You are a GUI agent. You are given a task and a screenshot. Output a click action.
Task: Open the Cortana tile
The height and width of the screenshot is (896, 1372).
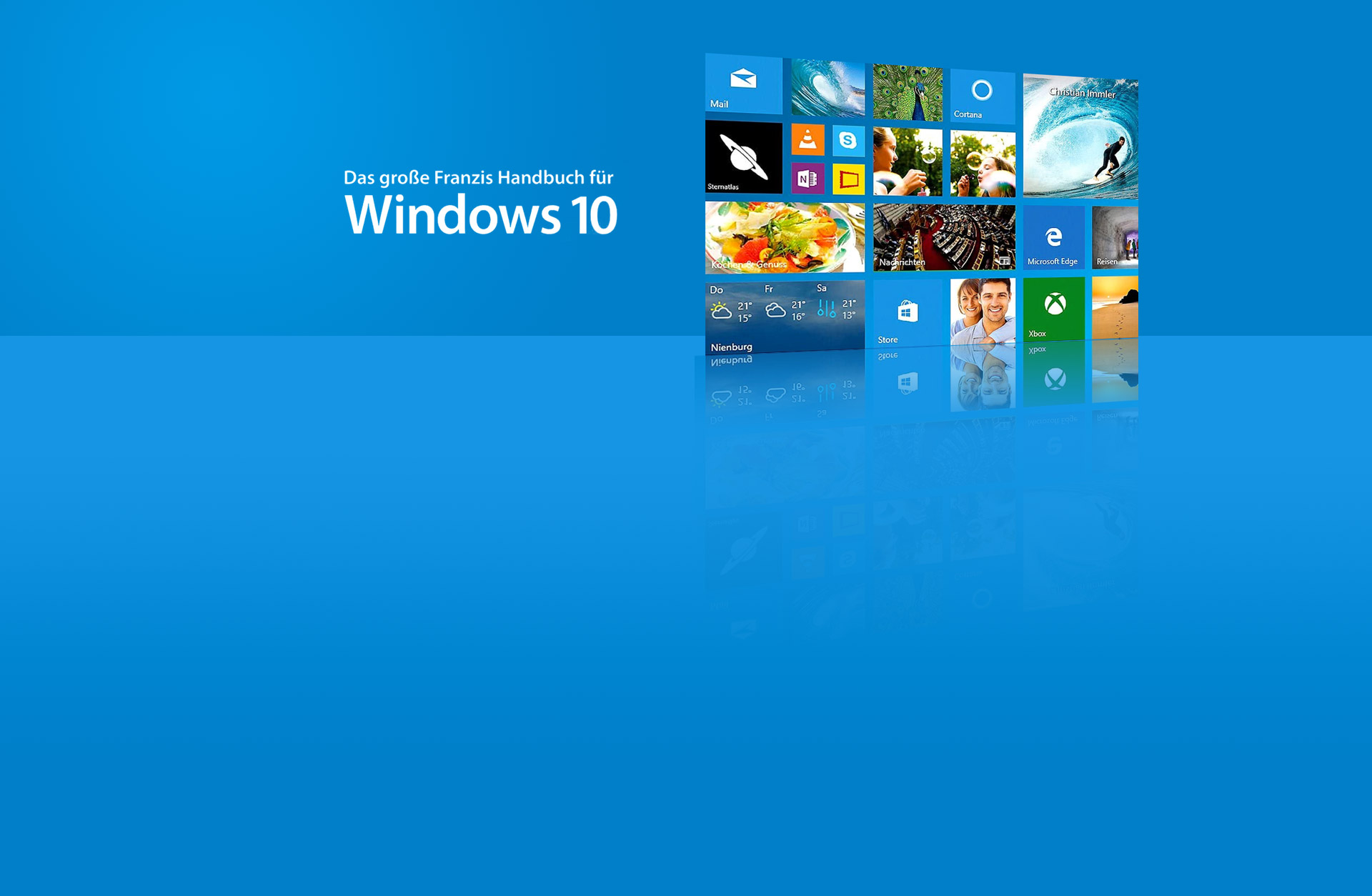[x=982, y=96]
